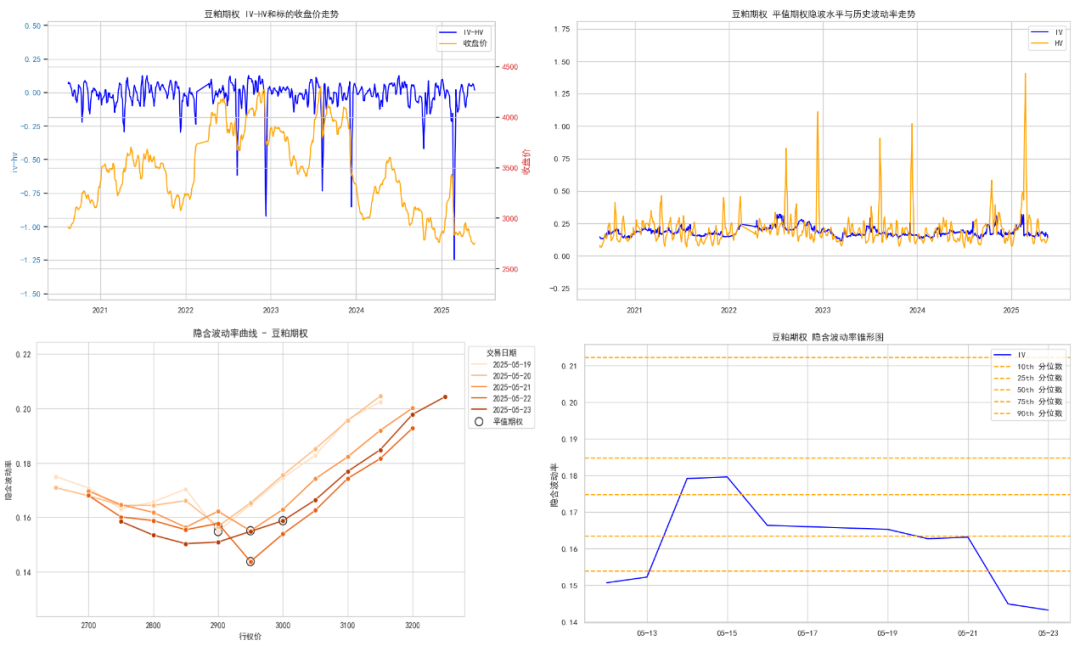The width and height of the screenshot is (1080, 646).
Task: Click the '2025-05-22' legend entry
Action: pos(501,398)
